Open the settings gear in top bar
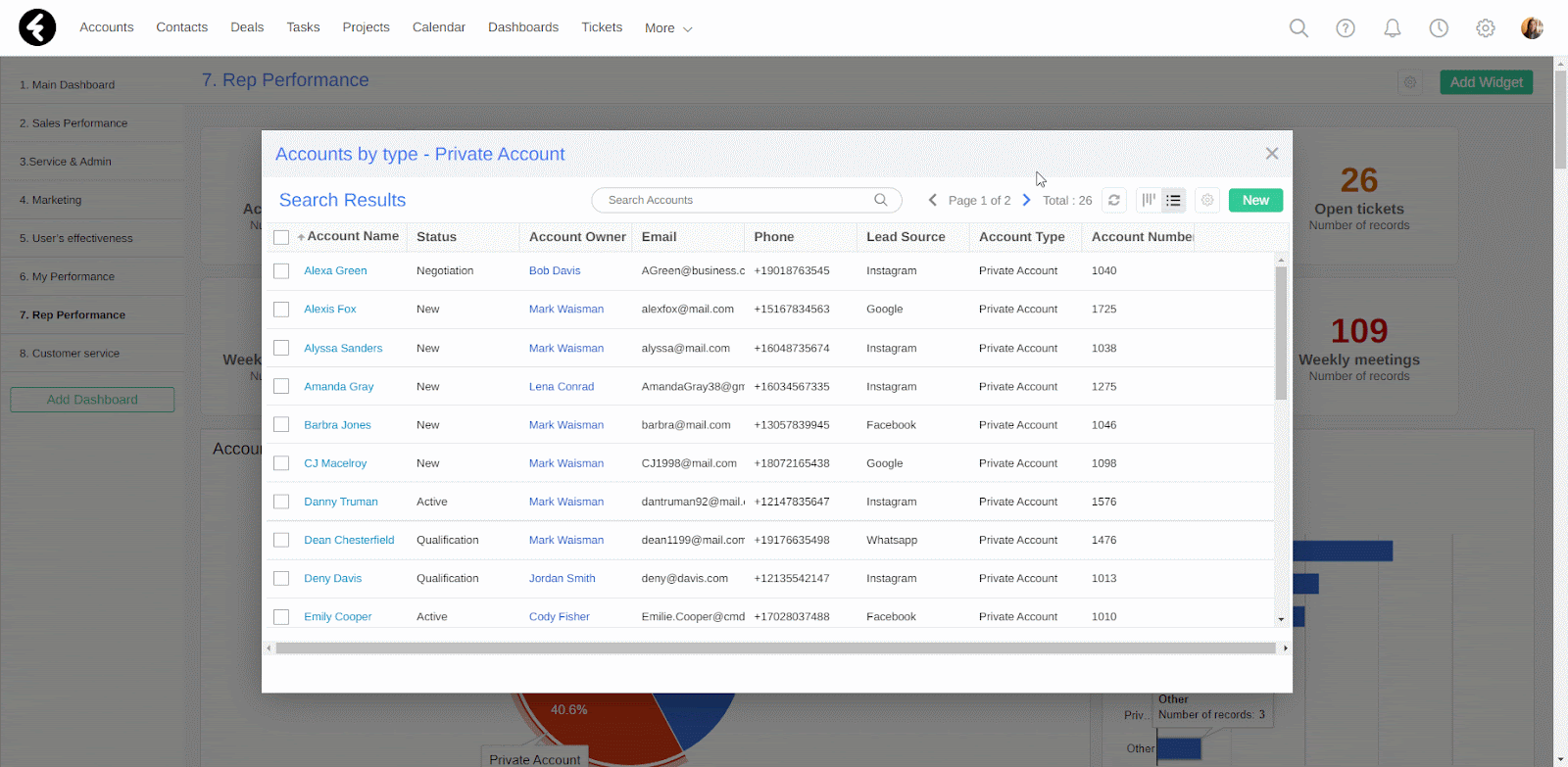The image size is (1568, 767). point(1486,27)
